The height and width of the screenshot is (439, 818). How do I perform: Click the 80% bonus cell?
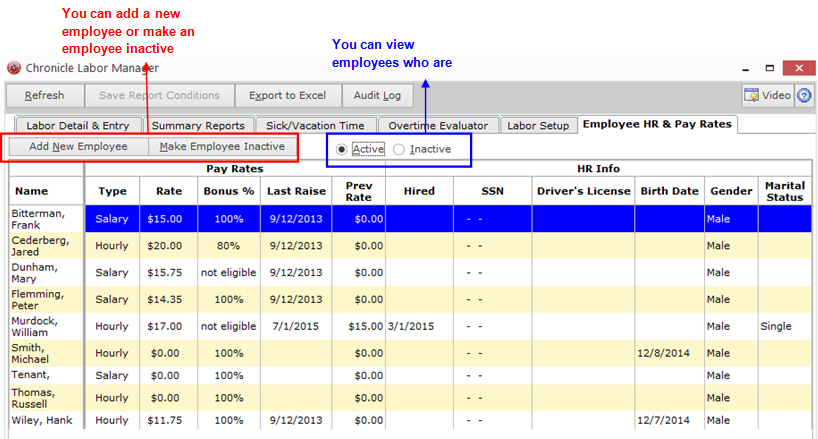click(228, 246)
